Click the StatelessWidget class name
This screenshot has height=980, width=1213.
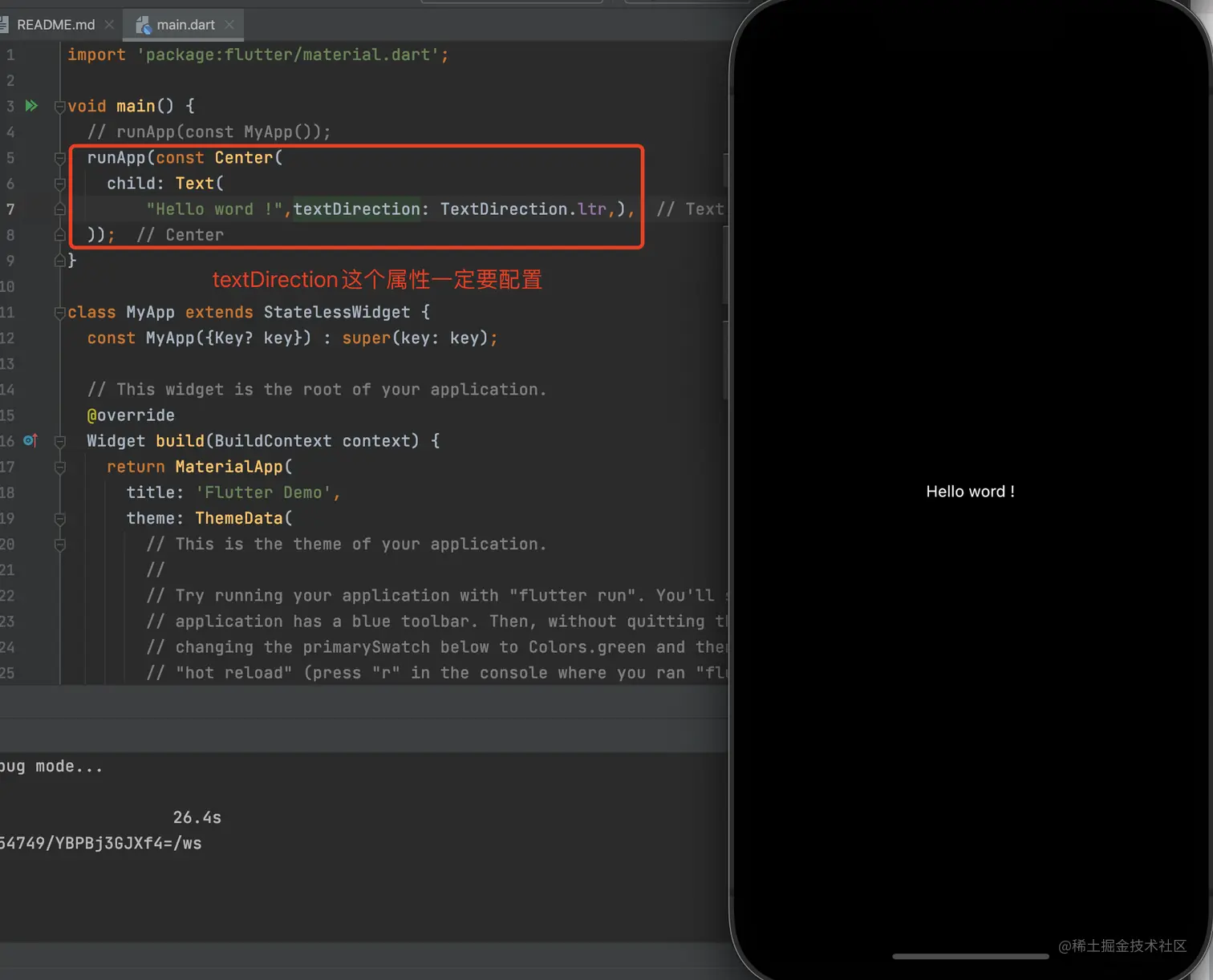[x=337, y=312]
